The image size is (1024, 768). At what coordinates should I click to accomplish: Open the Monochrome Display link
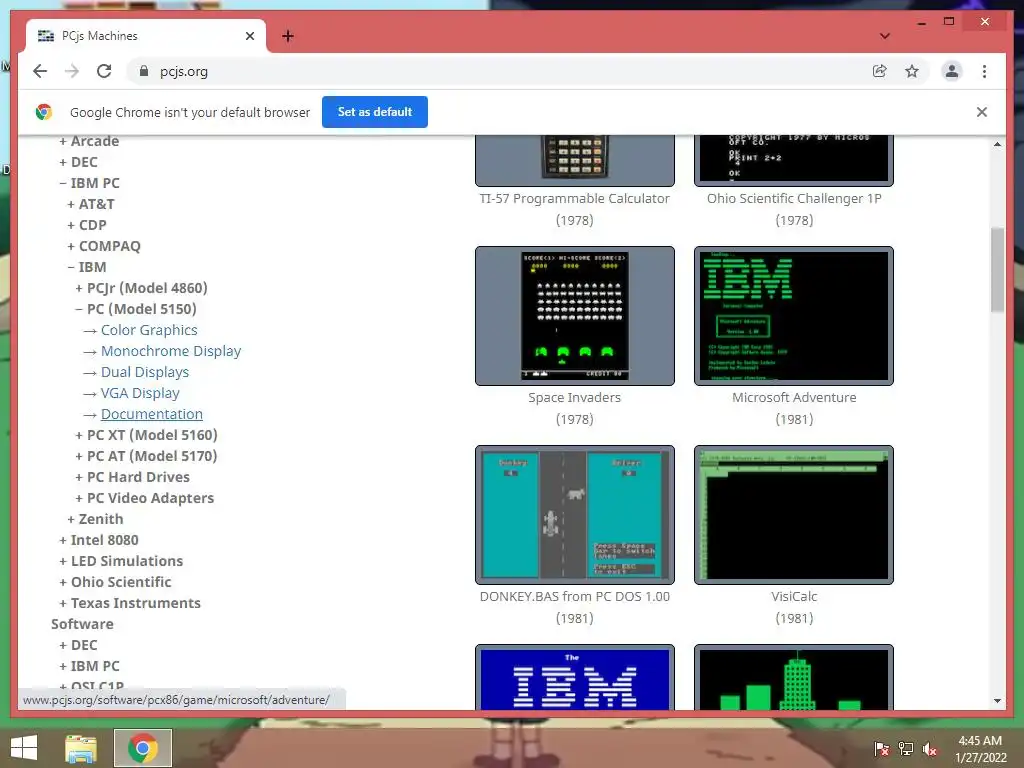[x=171, y=351]
